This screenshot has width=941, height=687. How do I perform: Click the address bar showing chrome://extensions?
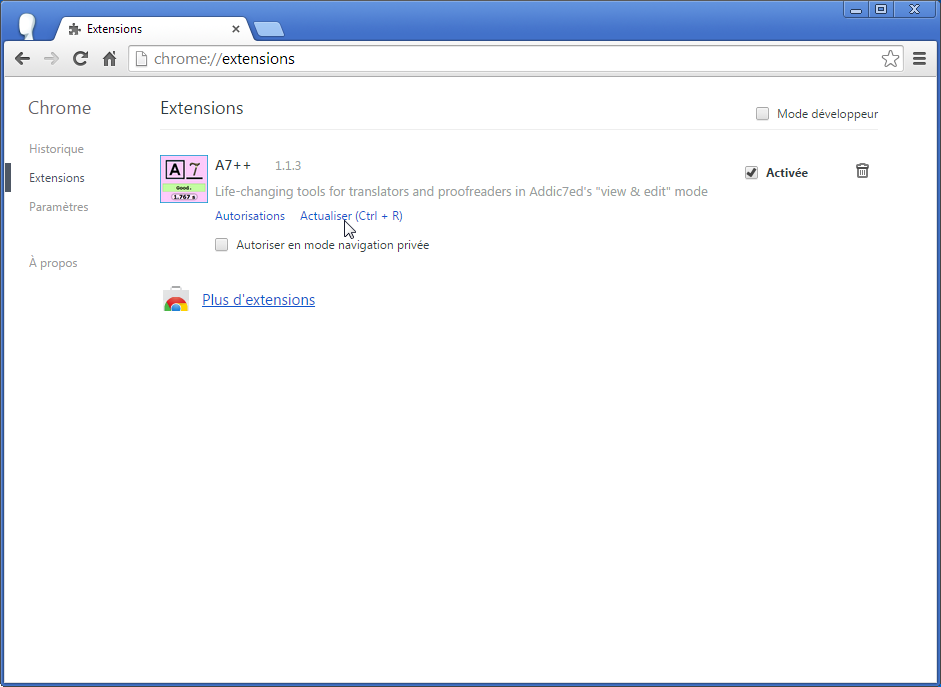(500, 59)
